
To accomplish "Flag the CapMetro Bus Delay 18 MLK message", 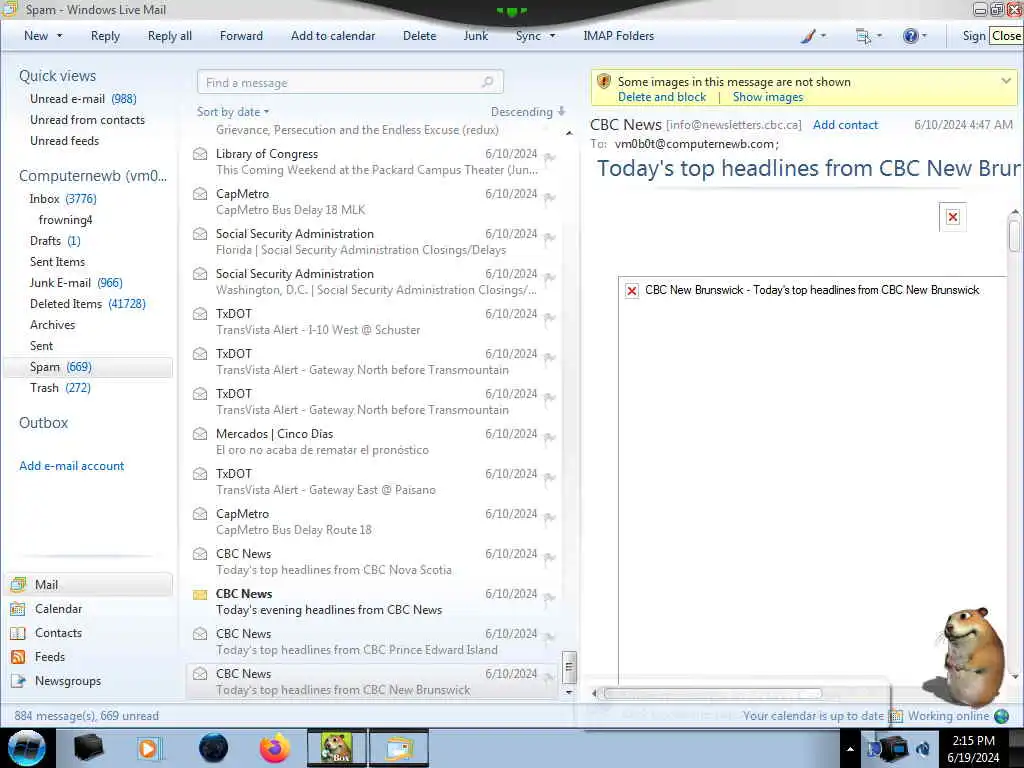I will (x=549, y=197).
